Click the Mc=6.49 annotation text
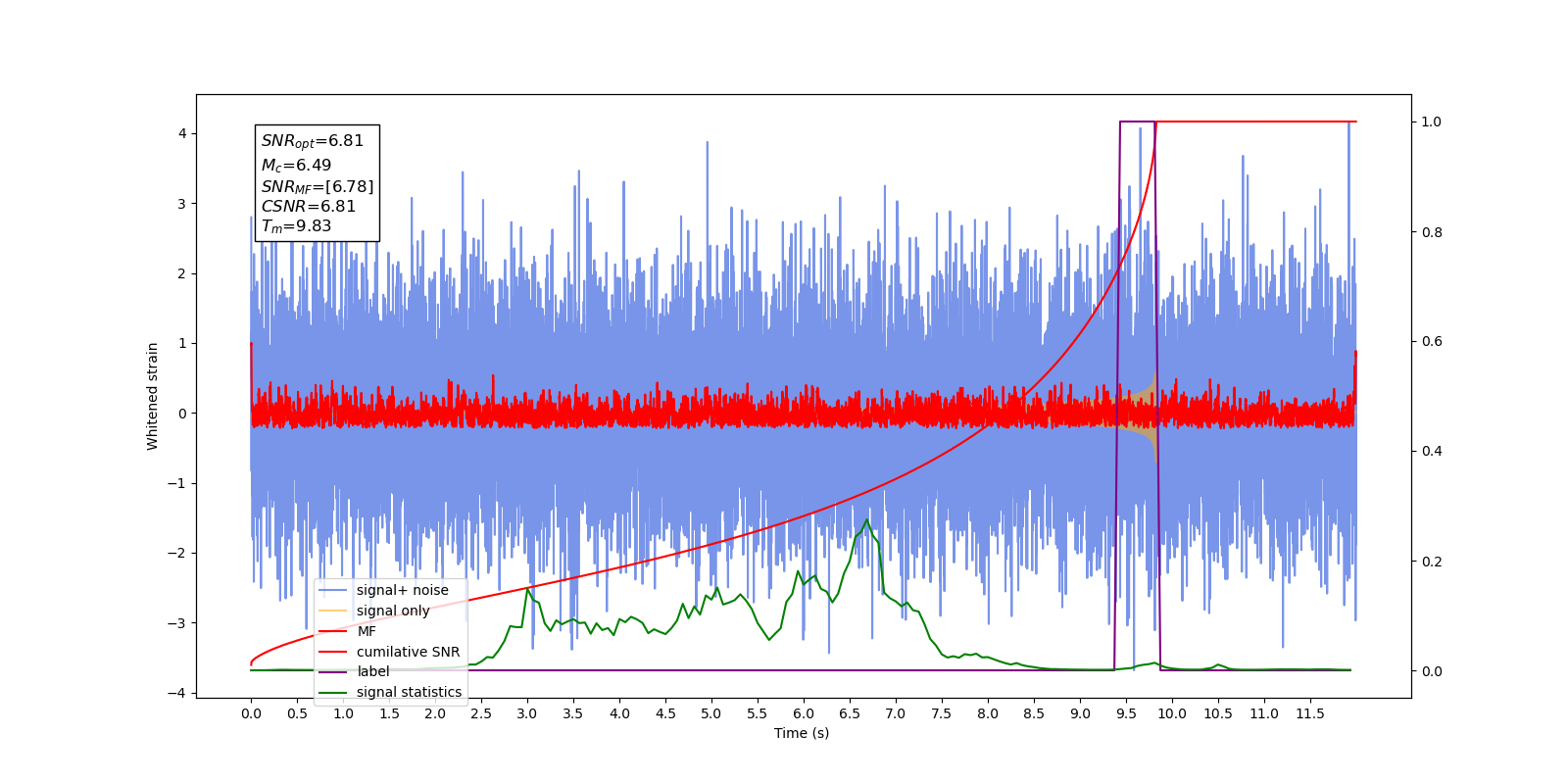This screenshot has height=784, width=1568. pos(296,166)
